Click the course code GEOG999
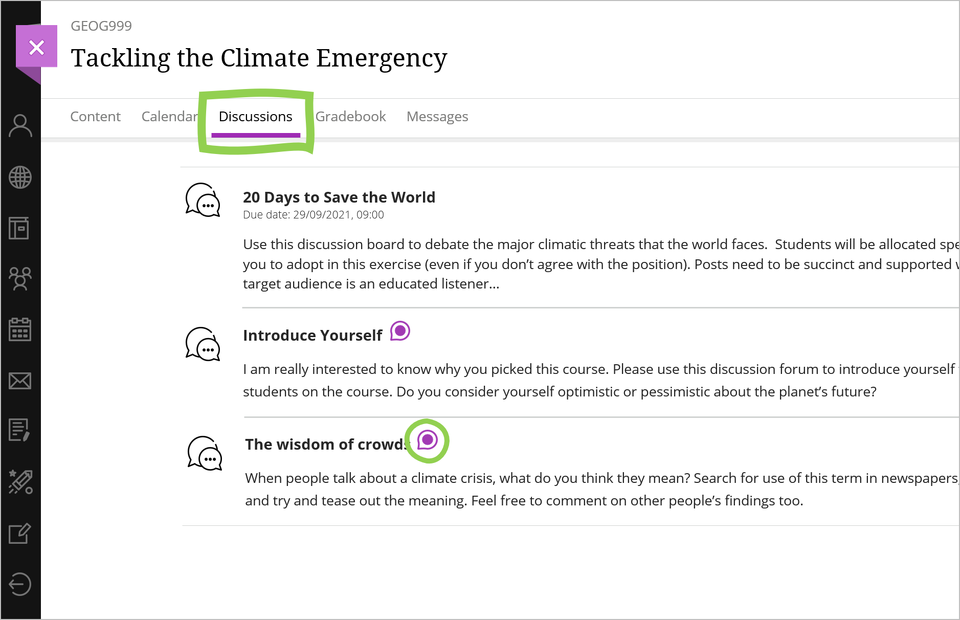 click(x=101, y=26)
